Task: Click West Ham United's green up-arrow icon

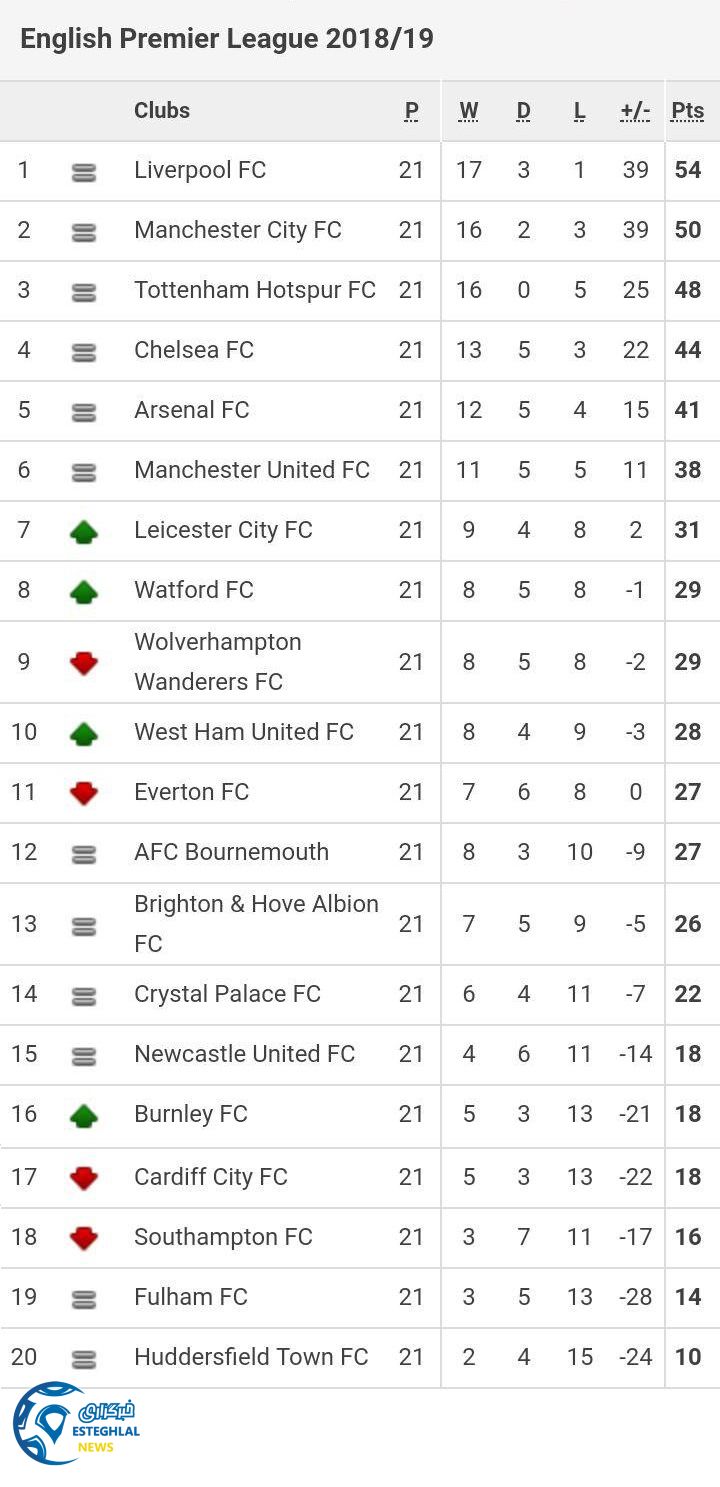Action: coord(84,734)
